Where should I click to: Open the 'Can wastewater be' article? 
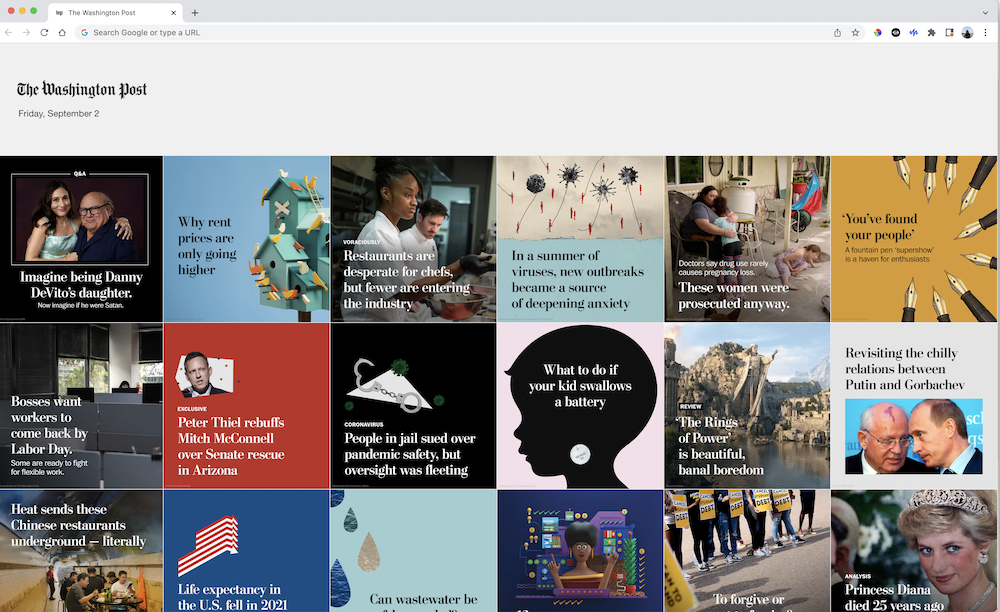(413, 551)
